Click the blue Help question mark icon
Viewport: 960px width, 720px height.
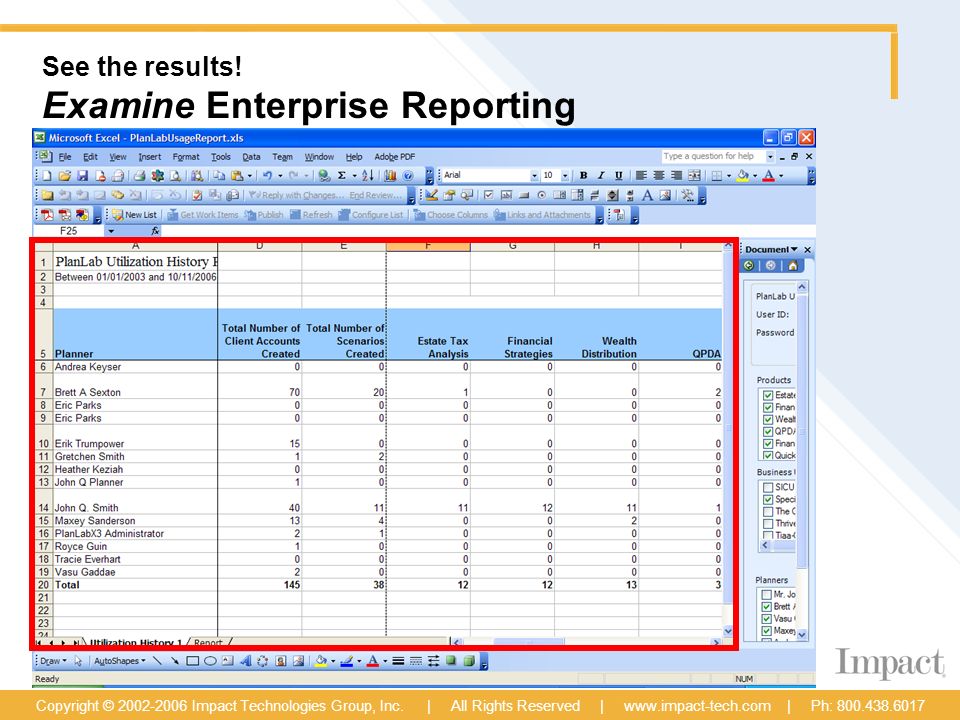pyautogui.click(x=408, y=176)
